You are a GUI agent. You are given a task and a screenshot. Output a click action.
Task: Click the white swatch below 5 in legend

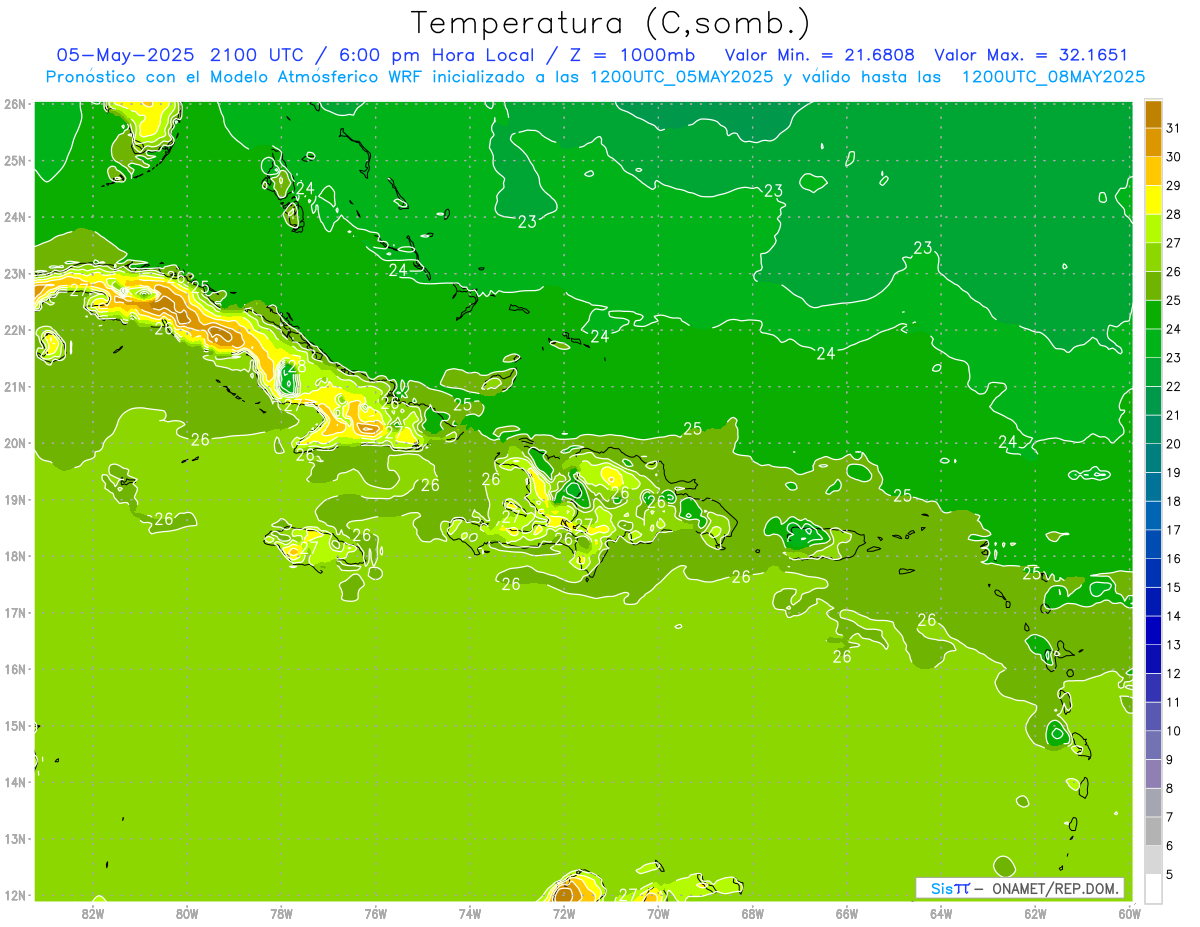[1153, 888]
